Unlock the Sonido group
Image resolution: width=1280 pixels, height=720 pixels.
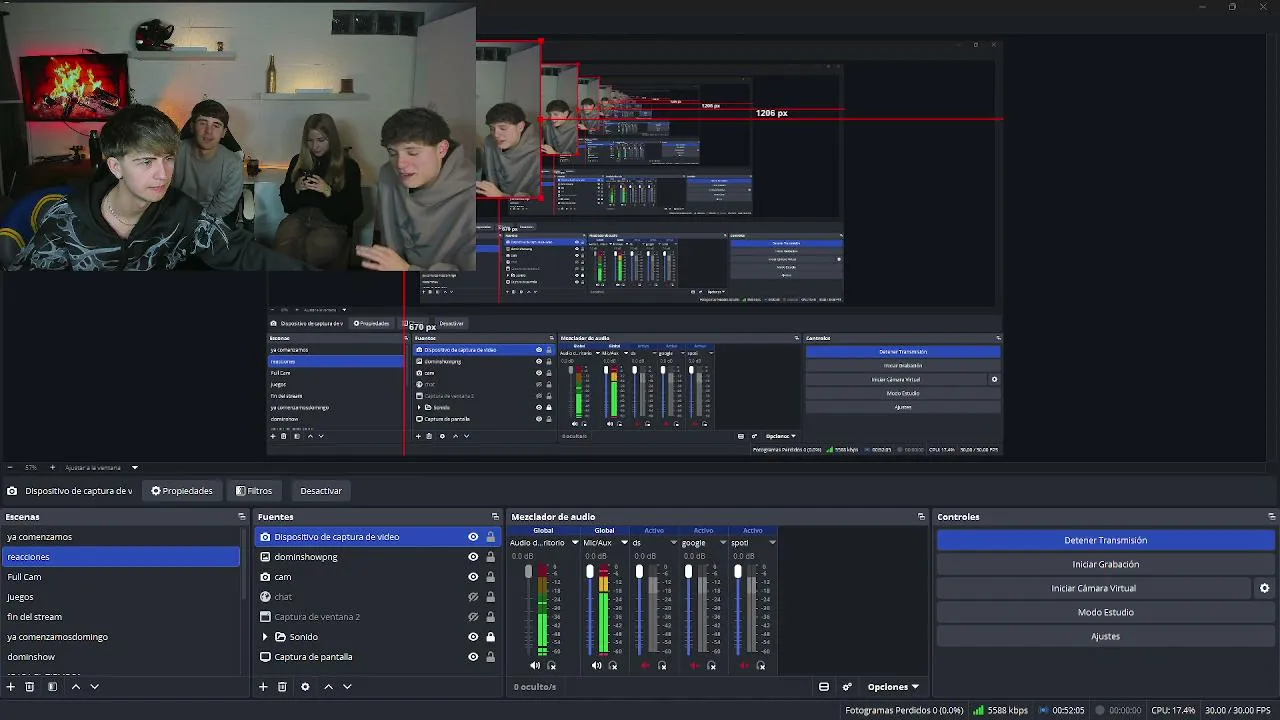(490, 637)
